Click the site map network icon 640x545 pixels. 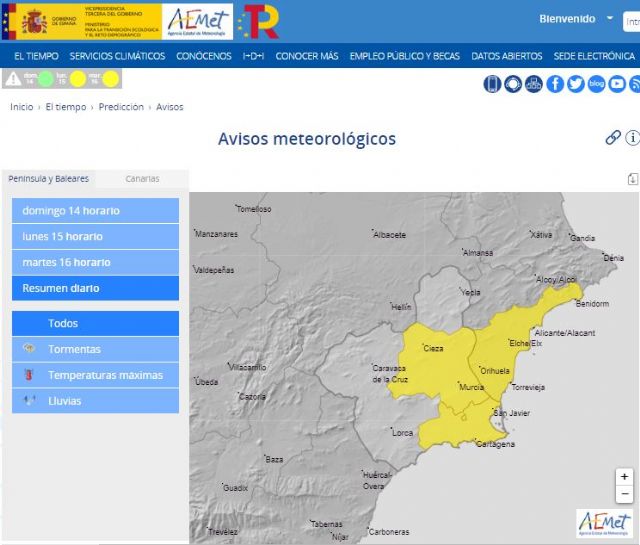coord(534,84)
